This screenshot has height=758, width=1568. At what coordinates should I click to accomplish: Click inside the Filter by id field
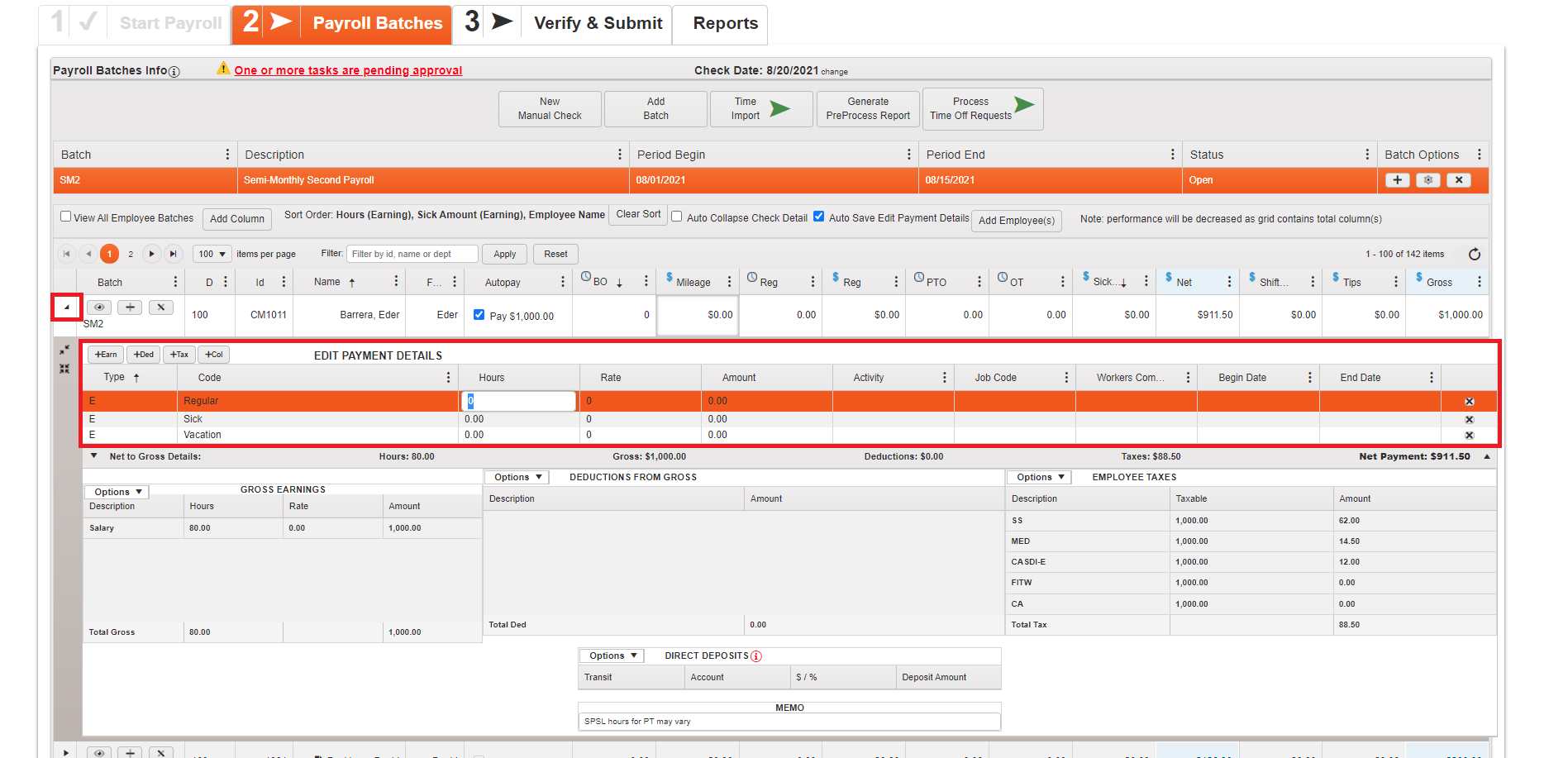(412, 254)
